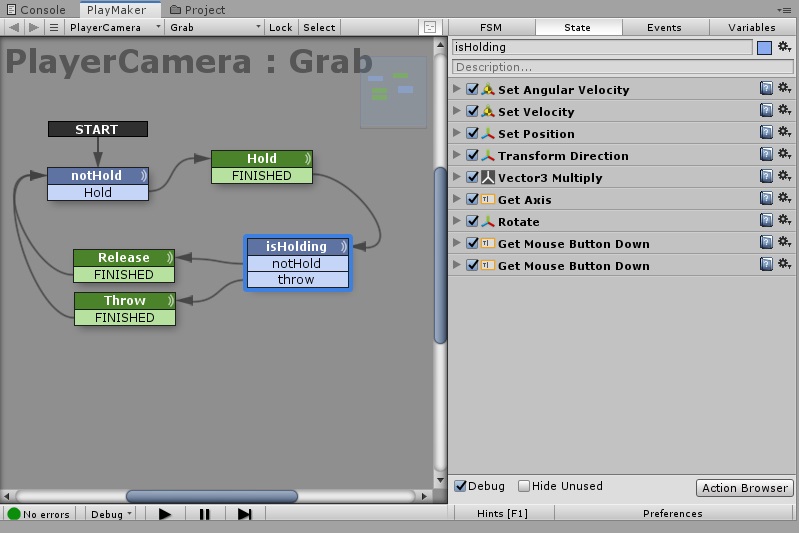Expand the Transform Direction action

pos(457,154)
